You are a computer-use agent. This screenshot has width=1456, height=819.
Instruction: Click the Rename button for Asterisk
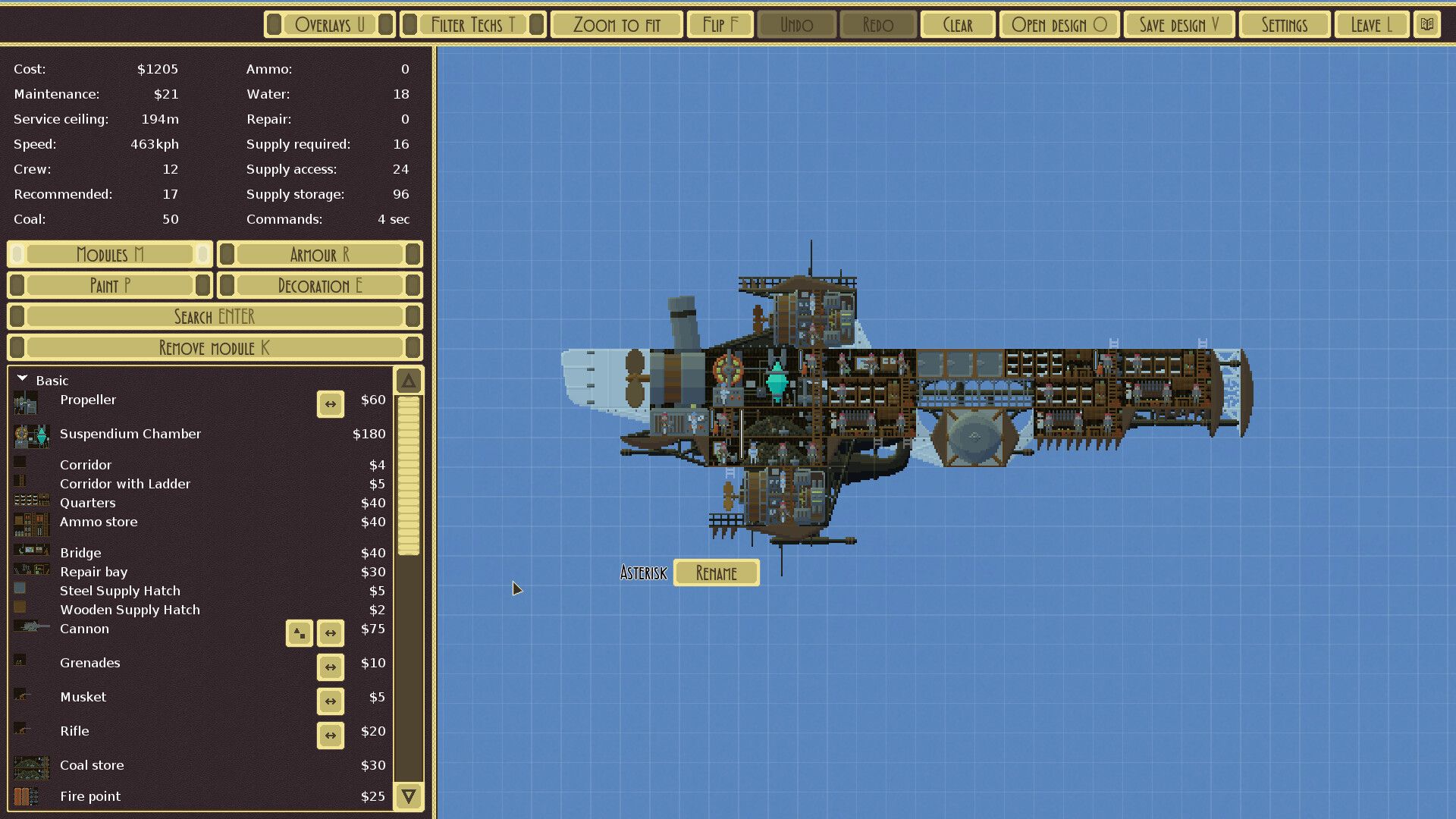click(716, 572)
